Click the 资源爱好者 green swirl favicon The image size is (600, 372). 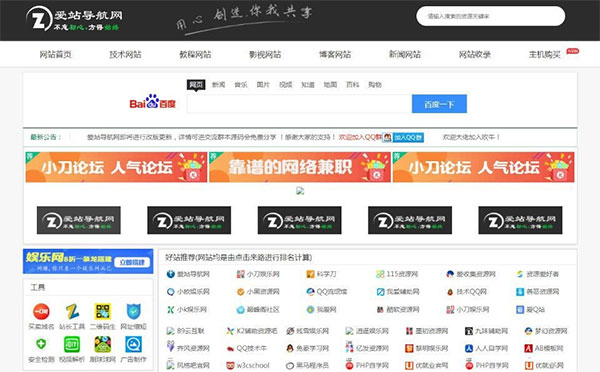(520, 274)
